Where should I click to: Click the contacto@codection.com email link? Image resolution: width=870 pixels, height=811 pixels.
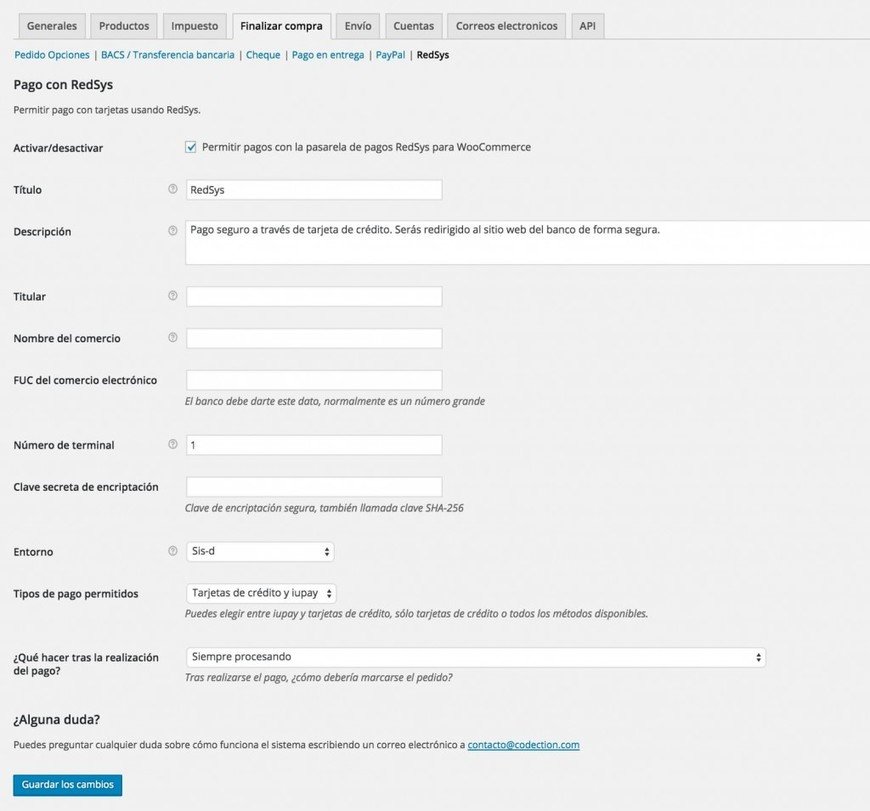tap(523, 744)
